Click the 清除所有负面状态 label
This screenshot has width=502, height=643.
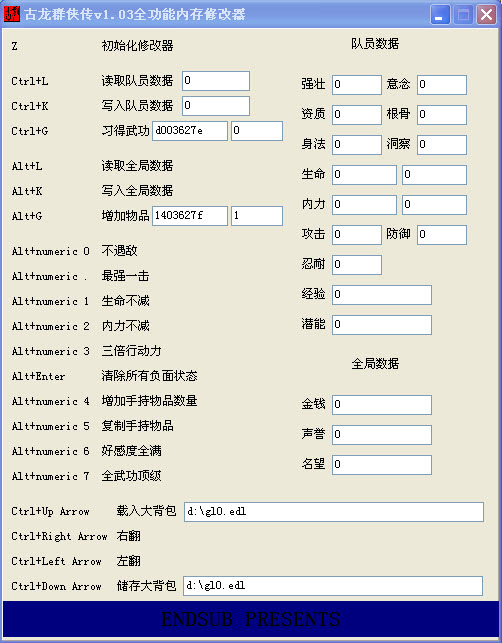(150, 376)
